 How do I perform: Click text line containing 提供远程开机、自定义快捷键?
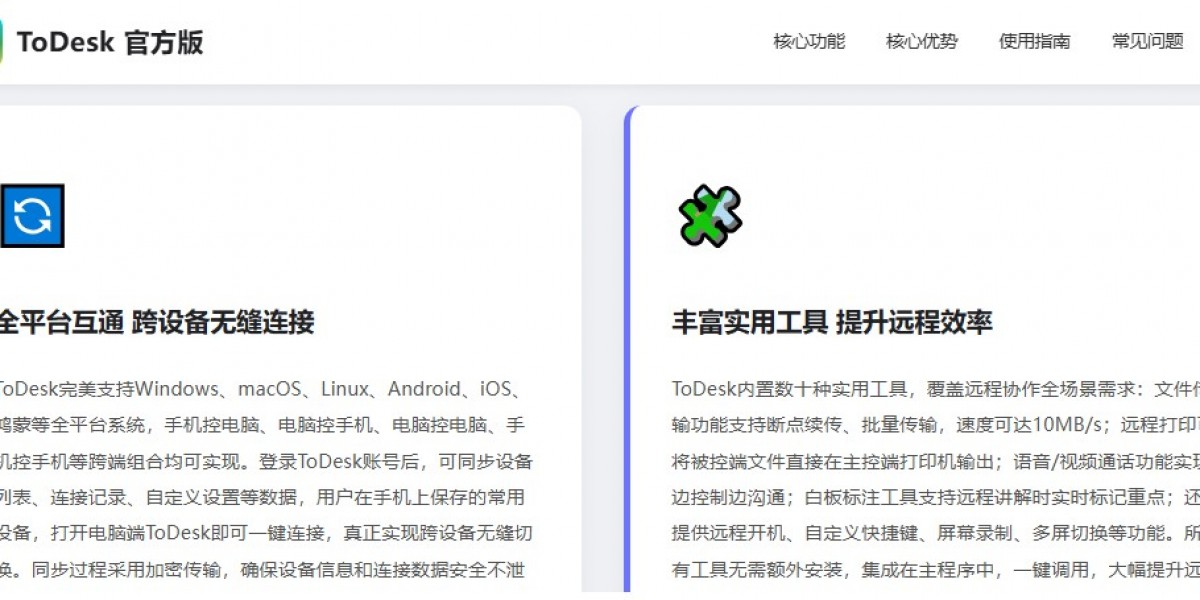click(x=936, y=533)
